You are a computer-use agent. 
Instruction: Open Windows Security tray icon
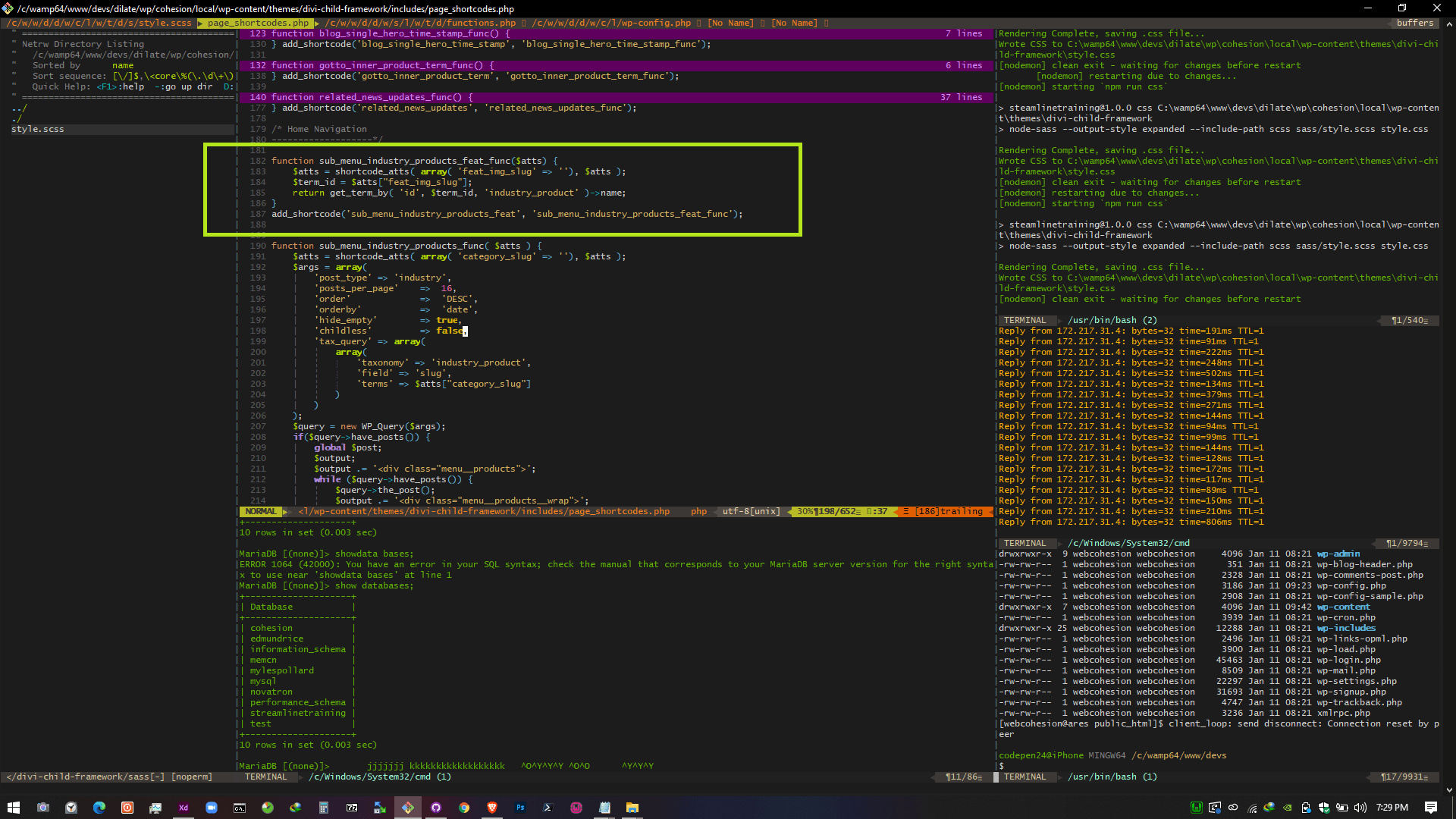pyautogui.click(x=1324, y=808)
